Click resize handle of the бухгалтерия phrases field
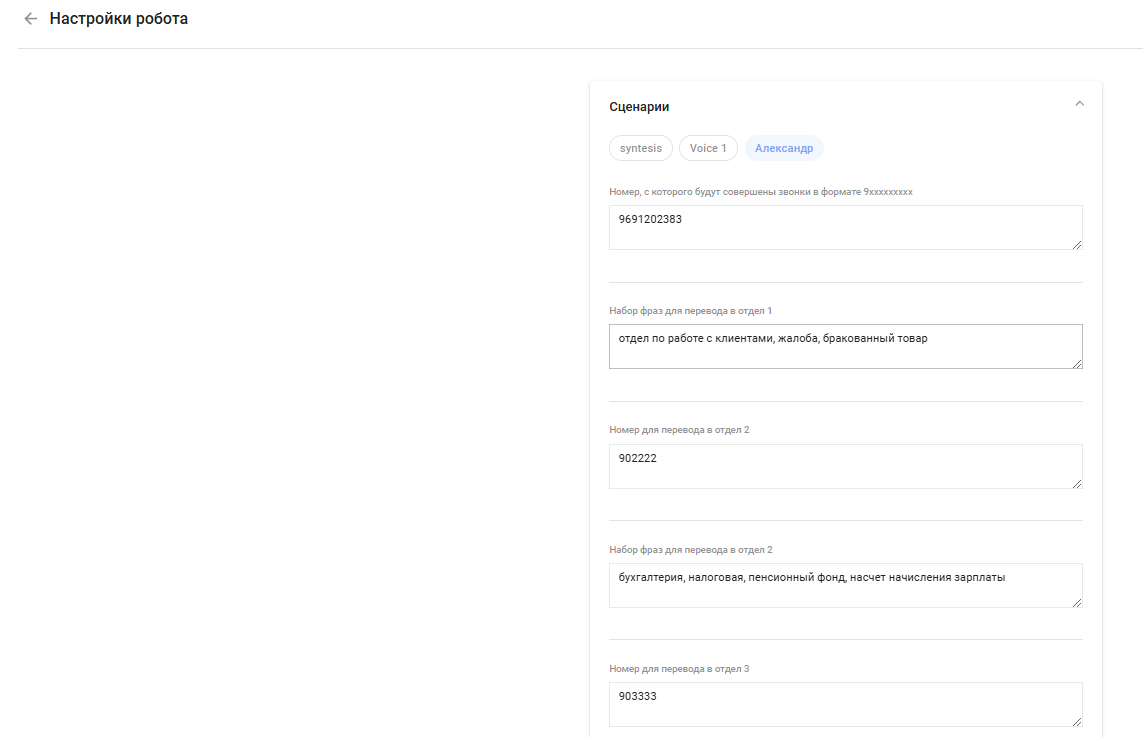 coord(1077,602)
